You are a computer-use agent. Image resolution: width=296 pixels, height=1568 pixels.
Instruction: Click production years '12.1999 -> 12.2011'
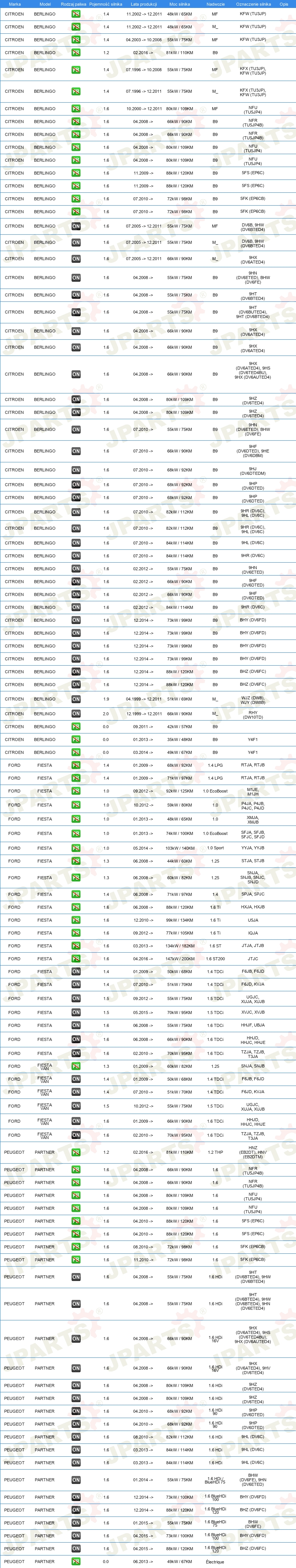coord(144,714)
